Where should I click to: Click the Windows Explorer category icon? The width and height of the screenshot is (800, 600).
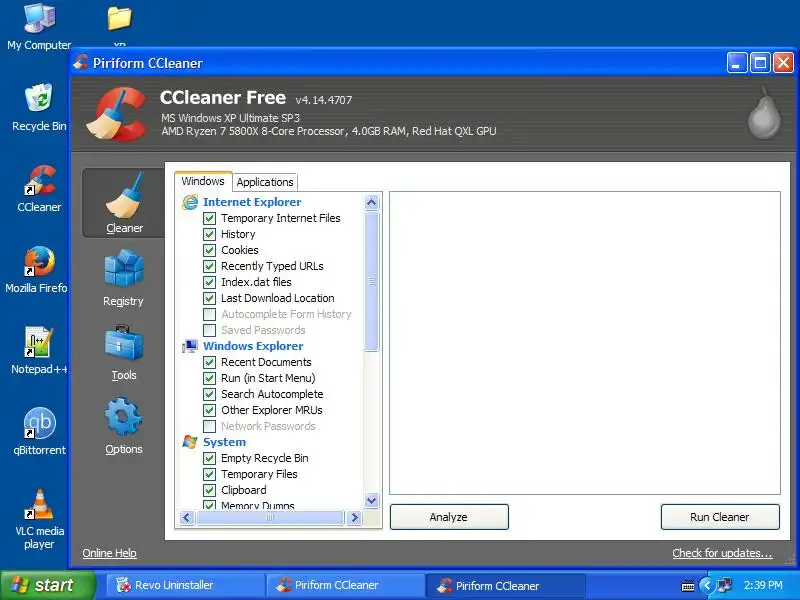click(190, 346)
